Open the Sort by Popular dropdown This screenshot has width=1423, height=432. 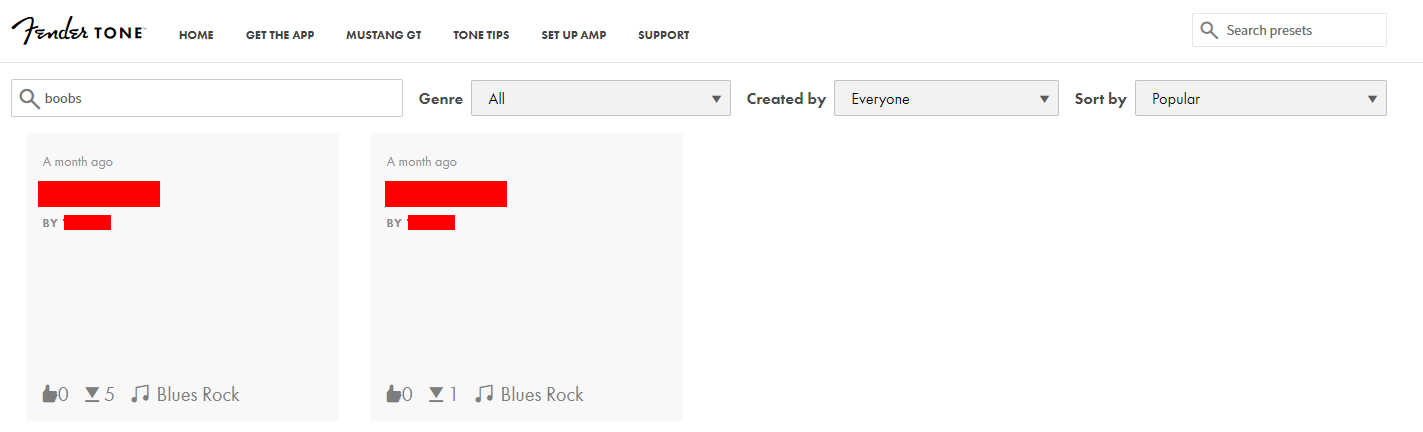(x=1260, y=99)
